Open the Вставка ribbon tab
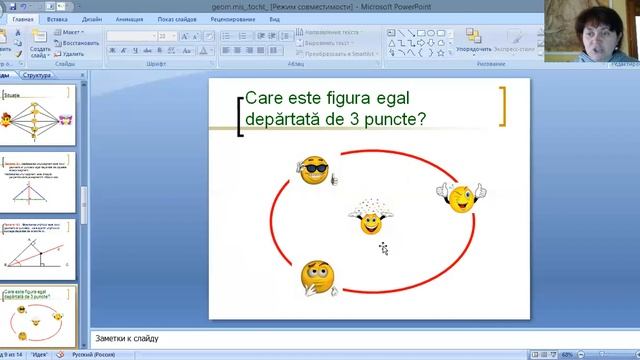 coord(57,19)
